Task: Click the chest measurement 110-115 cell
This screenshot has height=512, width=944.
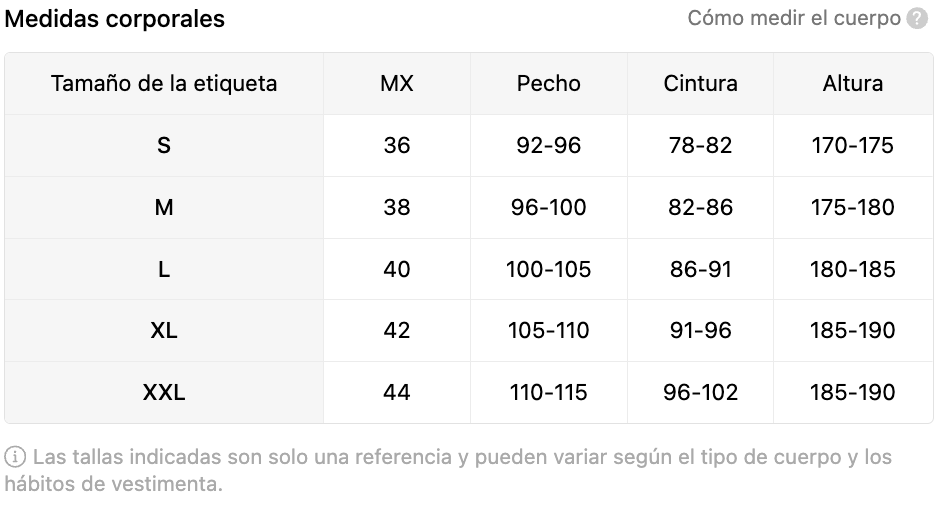Action: point(548,393)
